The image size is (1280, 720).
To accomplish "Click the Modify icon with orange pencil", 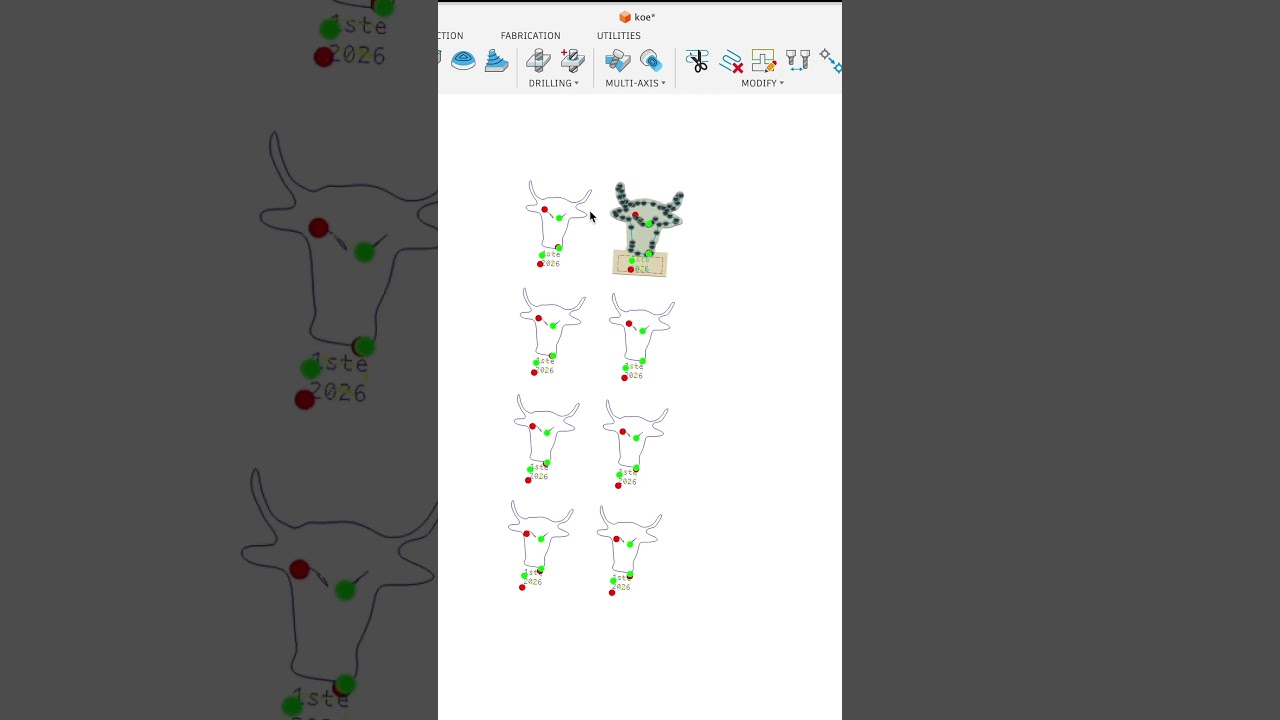I will [x=763, y=61].
